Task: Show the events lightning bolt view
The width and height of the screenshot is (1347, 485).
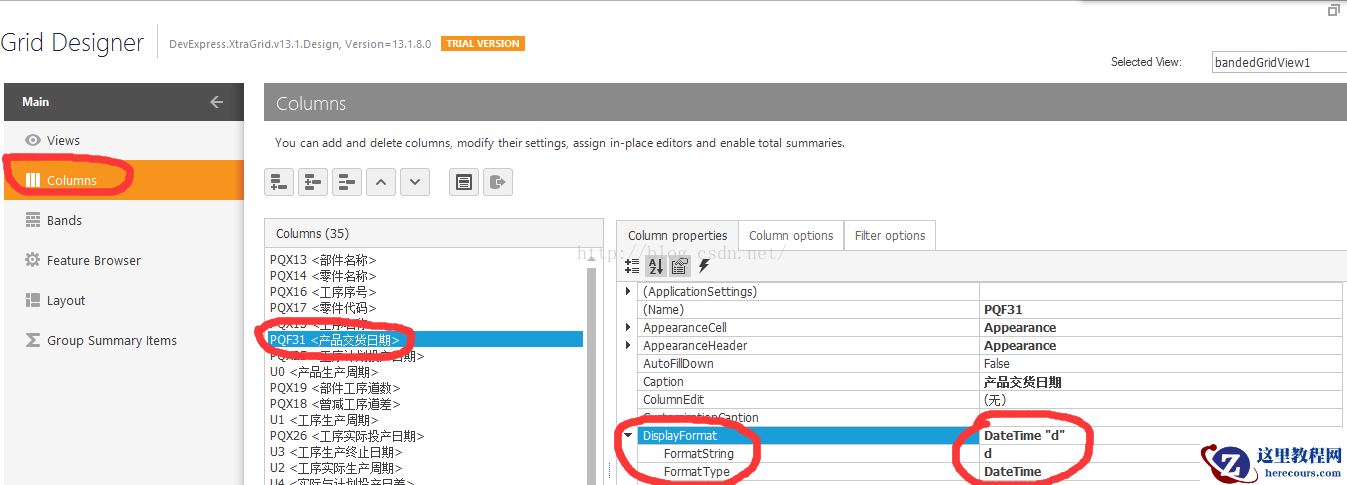Action: 704,266
